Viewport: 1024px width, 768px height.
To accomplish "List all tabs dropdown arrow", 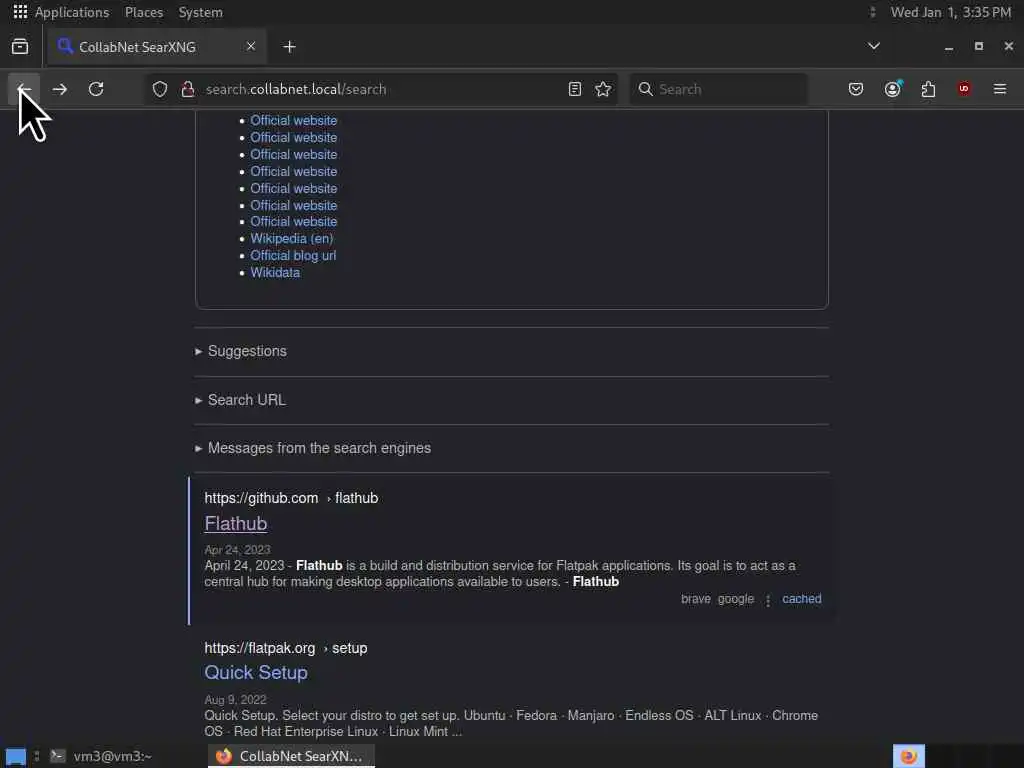I will (x=874, y=46).
